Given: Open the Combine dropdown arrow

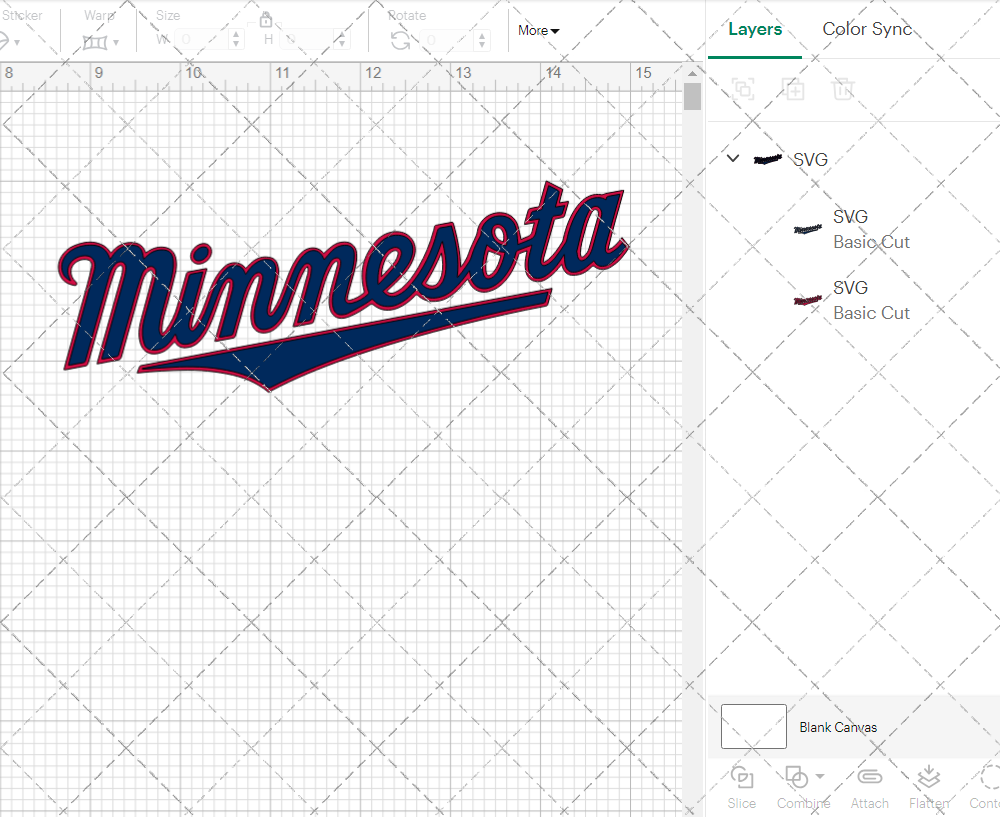Looking at the screenshot, I should tap(820, 776).
